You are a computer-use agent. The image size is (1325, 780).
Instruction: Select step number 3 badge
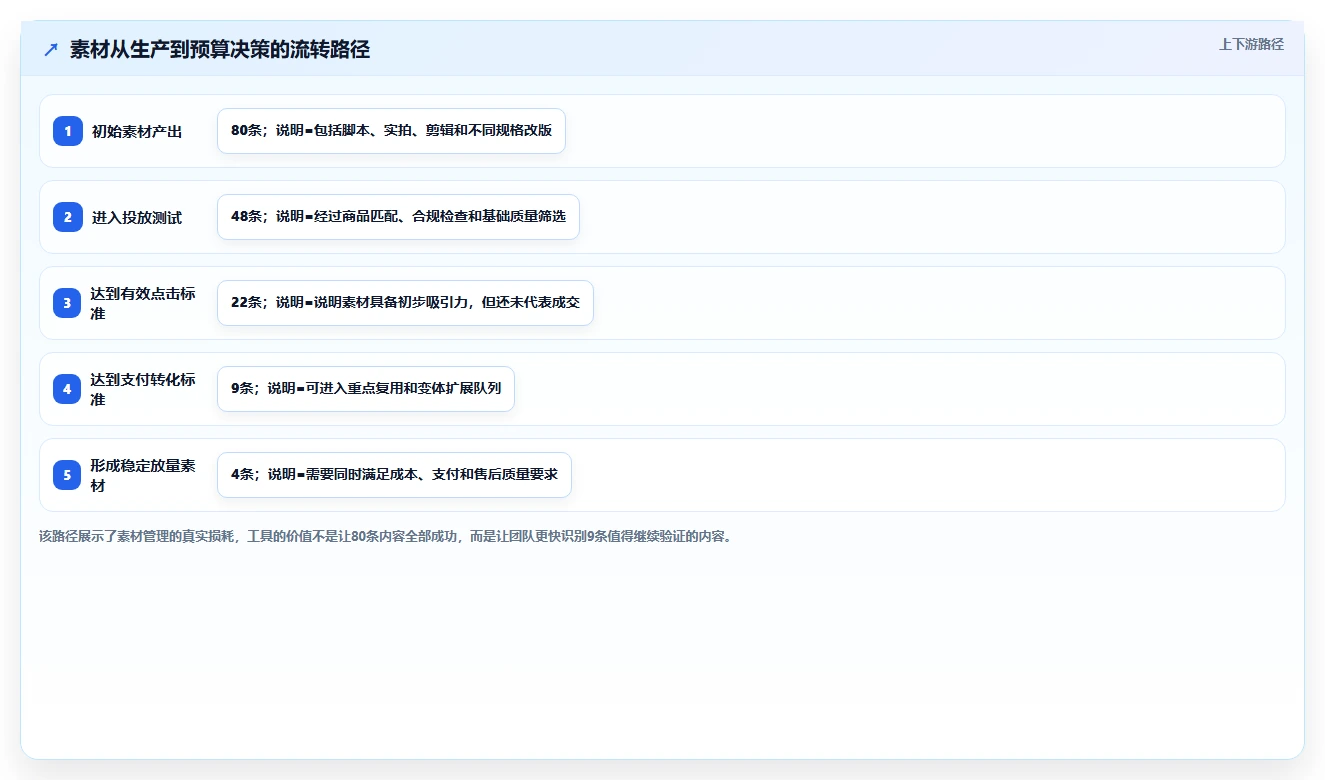pyautogui.click(x=68, y=303)
